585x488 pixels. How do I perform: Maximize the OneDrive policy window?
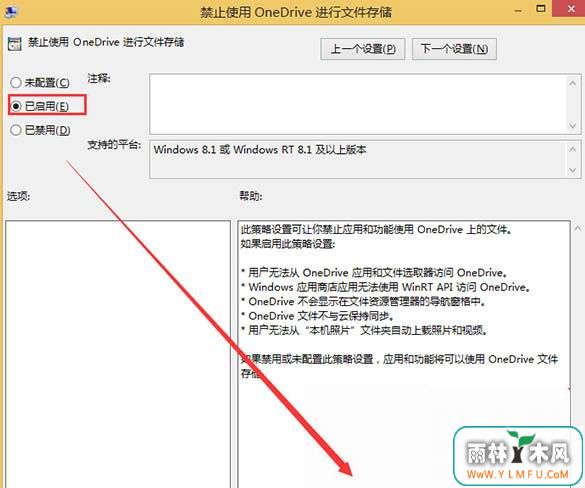click(541, 9)
